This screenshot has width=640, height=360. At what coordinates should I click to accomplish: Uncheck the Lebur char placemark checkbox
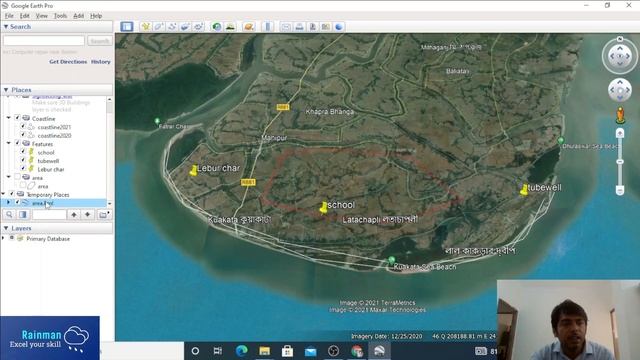pyautogui.click(x=23, y=168)
